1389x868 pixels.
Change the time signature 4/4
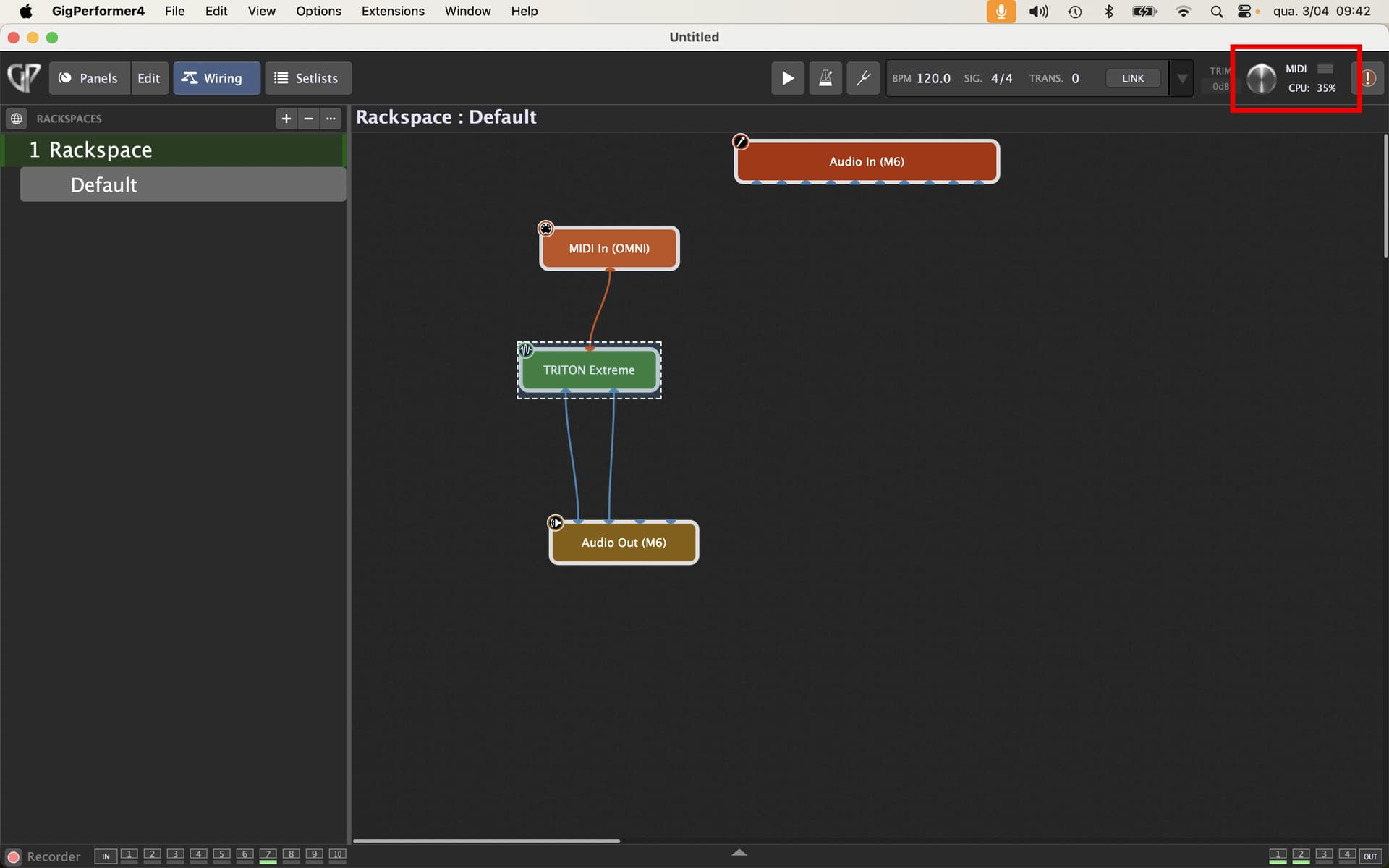pyautogui.click(x=1001, y=78)
